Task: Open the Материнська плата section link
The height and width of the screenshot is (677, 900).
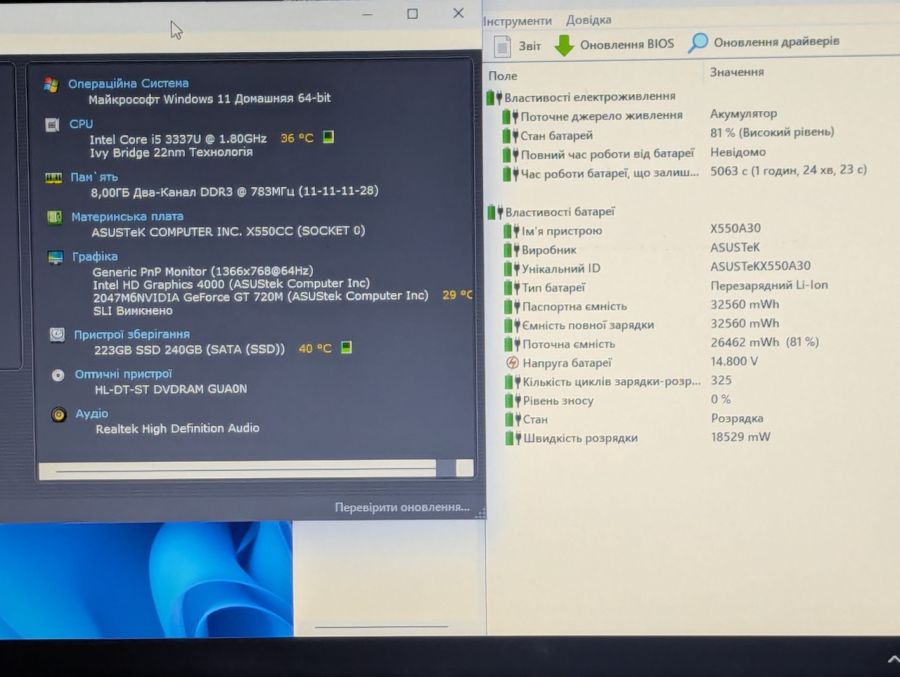Action: point(127,216)
